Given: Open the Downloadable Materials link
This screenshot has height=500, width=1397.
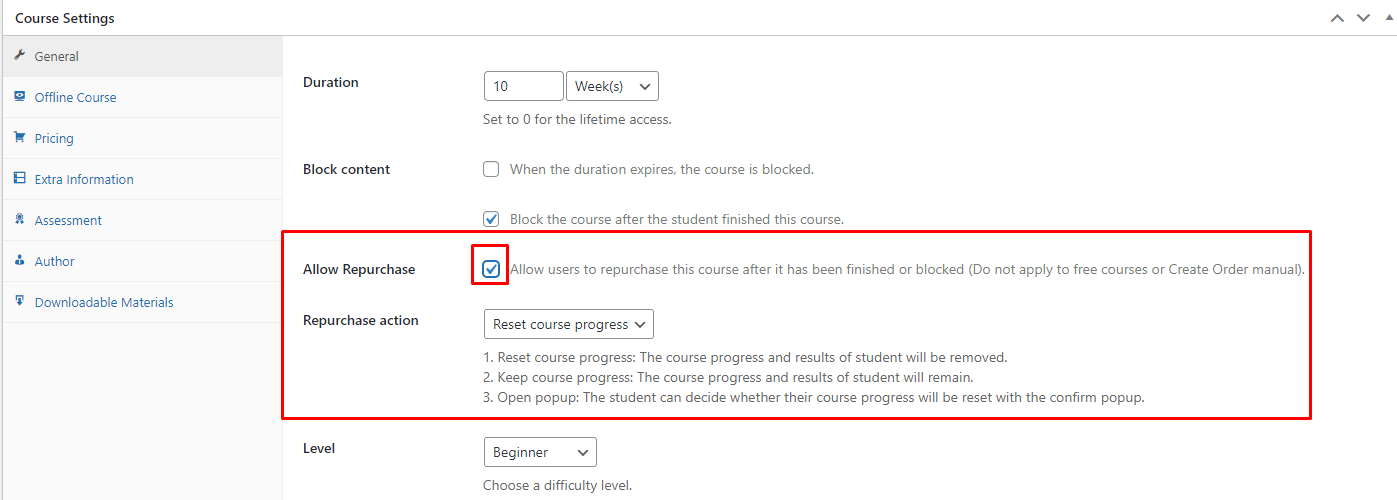Looking at the screenshot, I should 104,302.
